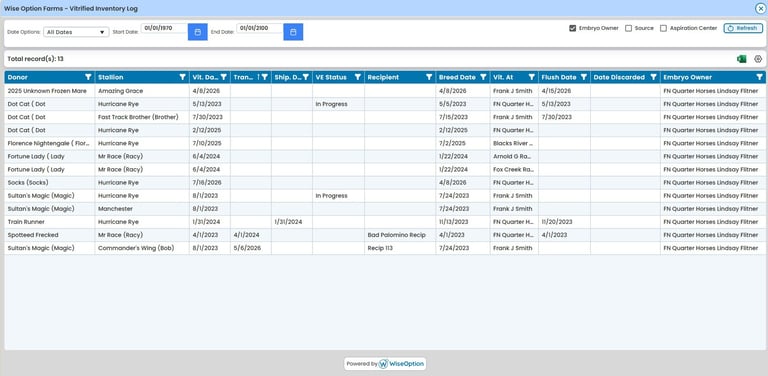Open the Ship Date column filter
This screenshot has height=376, width=768.
306,77
